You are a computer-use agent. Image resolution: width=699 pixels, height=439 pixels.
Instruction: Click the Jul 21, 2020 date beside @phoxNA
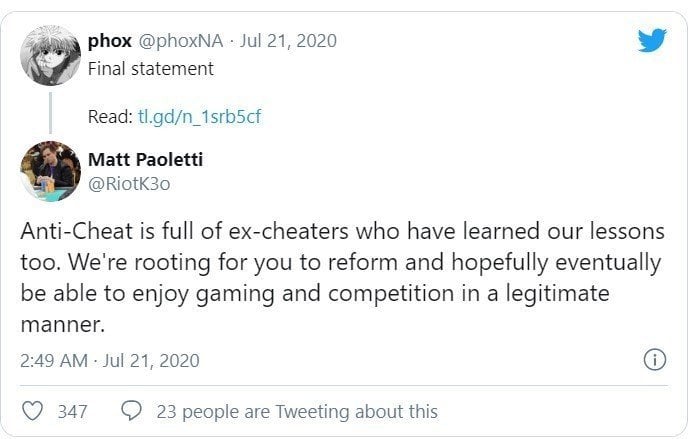(288, 41)
